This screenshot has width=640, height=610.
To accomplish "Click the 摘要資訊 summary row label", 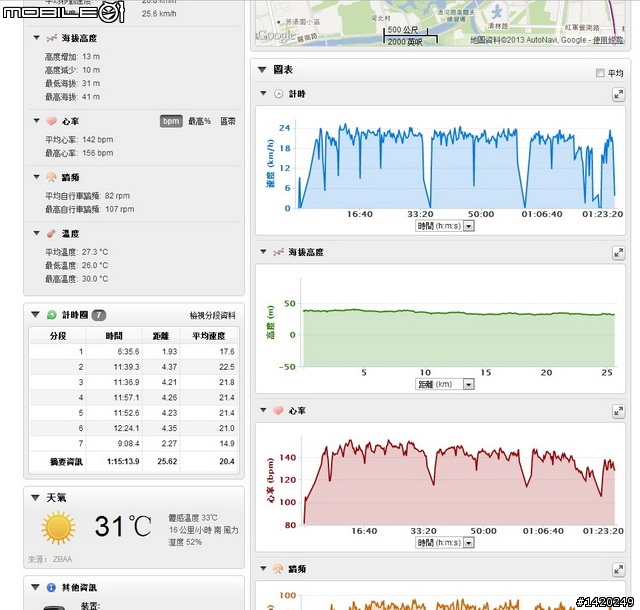I will point(66,461).
